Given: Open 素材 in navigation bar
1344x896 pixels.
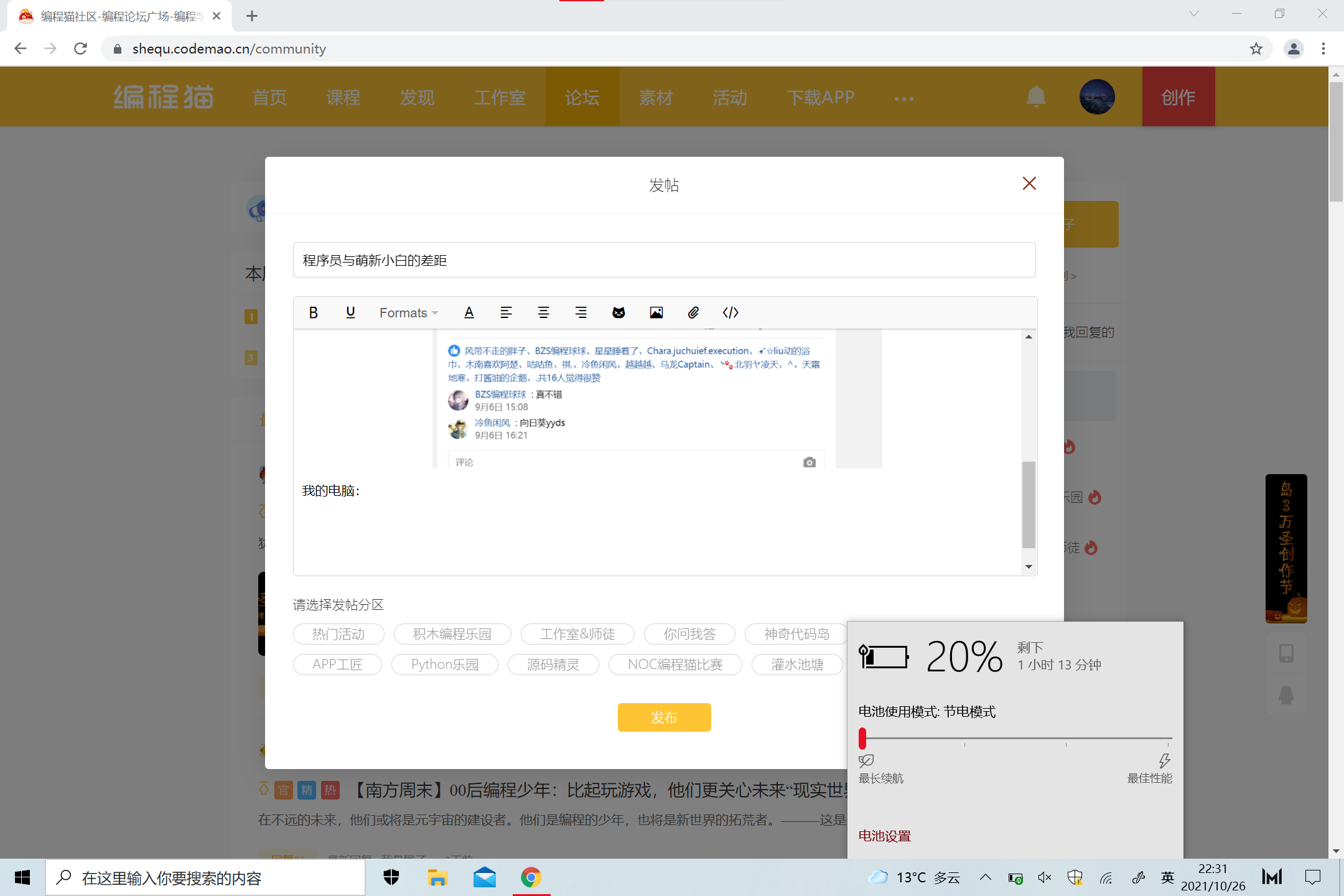Looking at the screenshot, I should click(656, 97).
